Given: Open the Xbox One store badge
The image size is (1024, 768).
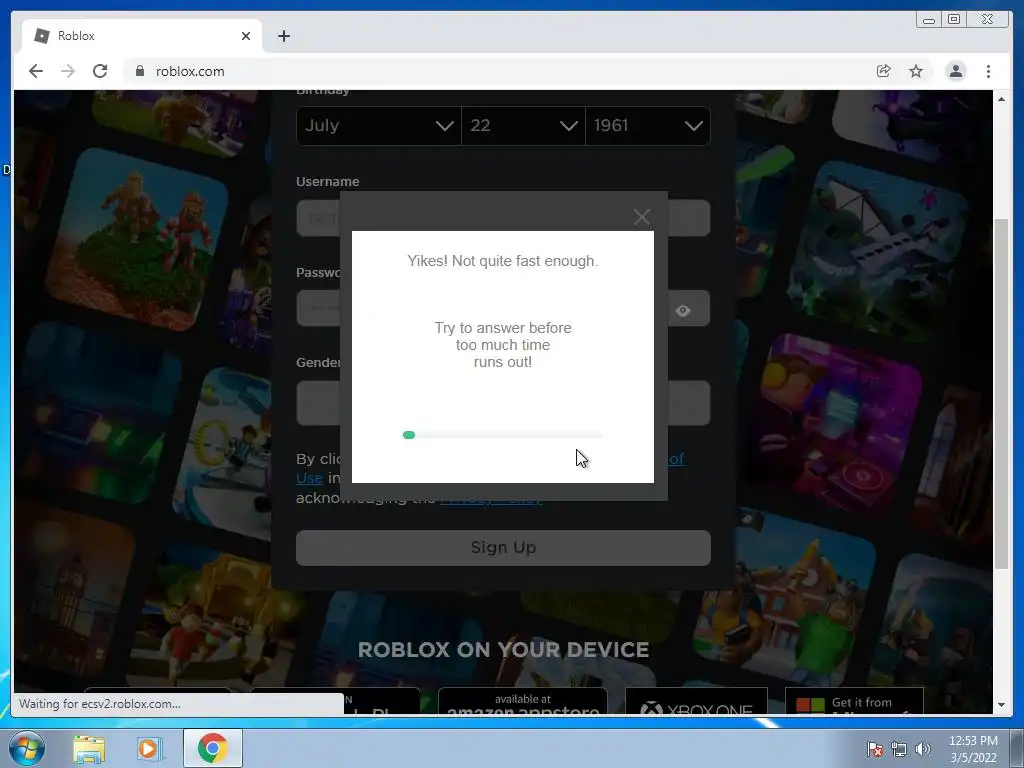Looking at the screenshot, I should point(696,701).
